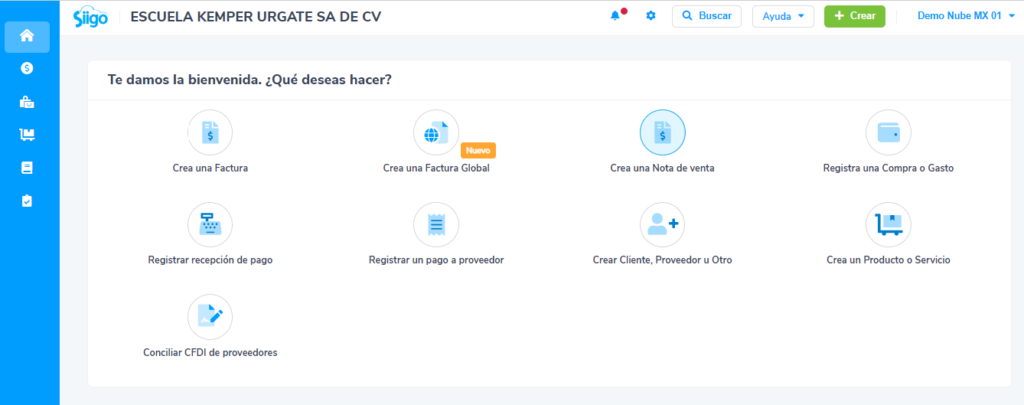Open the notifications bell
1024x405 pixels.
615,17
